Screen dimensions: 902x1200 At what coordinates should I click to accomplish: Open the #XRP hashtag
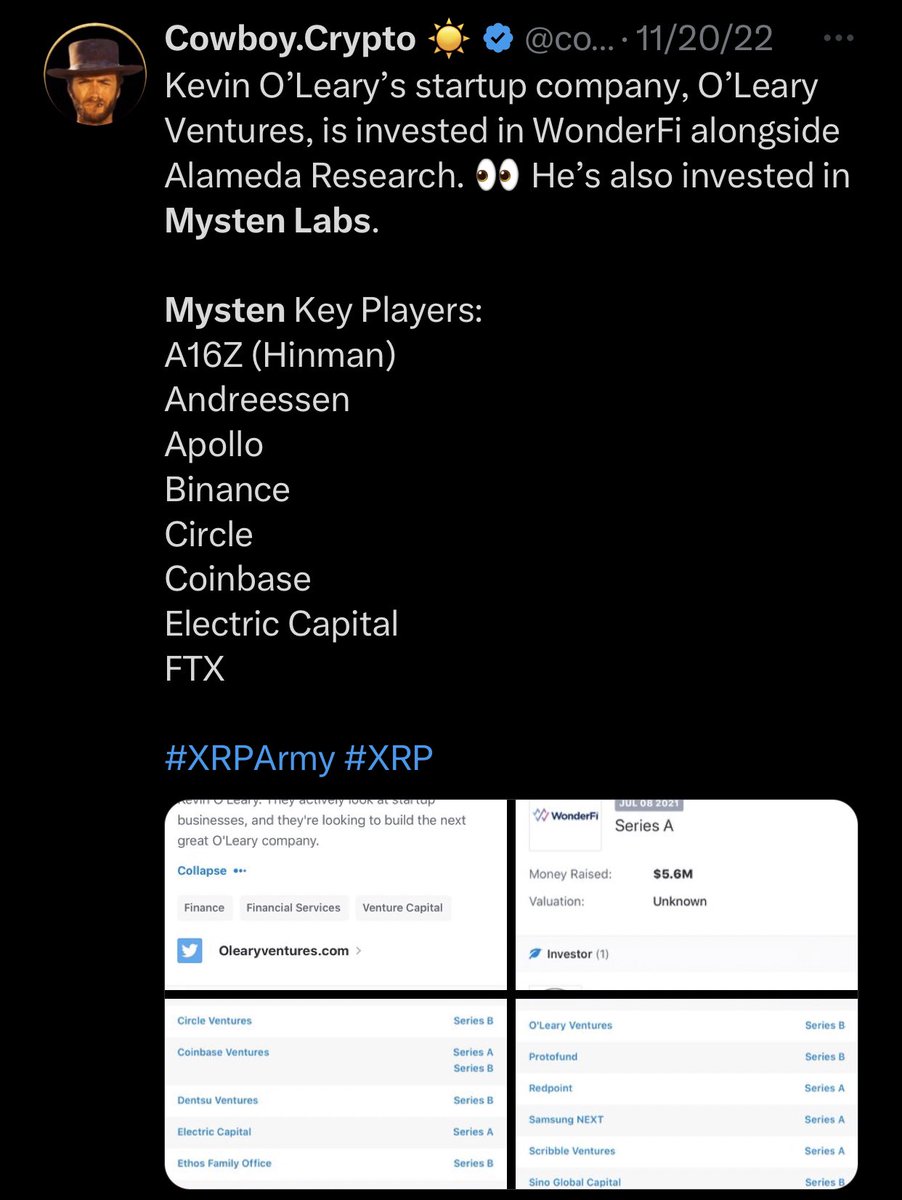pos(388,758)
